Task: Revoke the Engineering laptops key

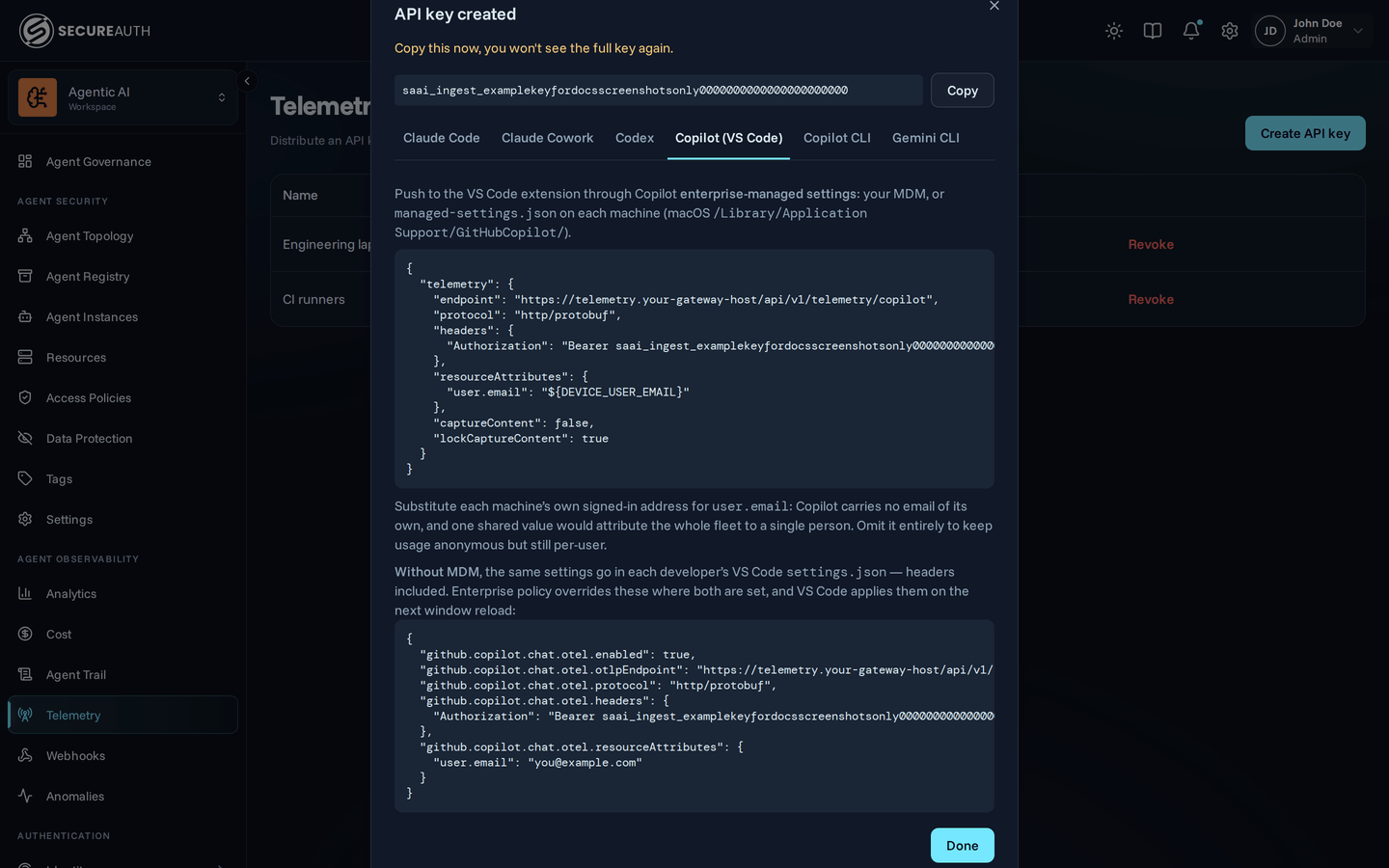Action: [x=1151, y=244]
